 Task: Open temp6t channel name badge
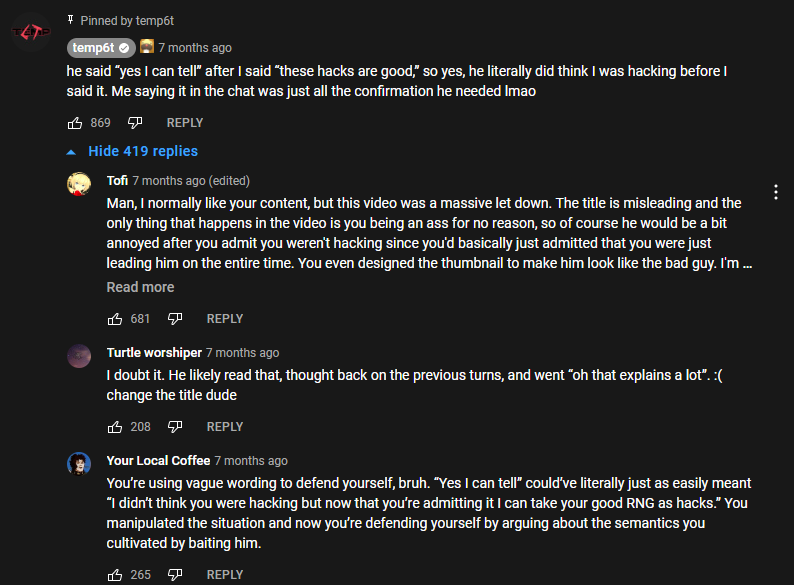(x=101, y=48)
